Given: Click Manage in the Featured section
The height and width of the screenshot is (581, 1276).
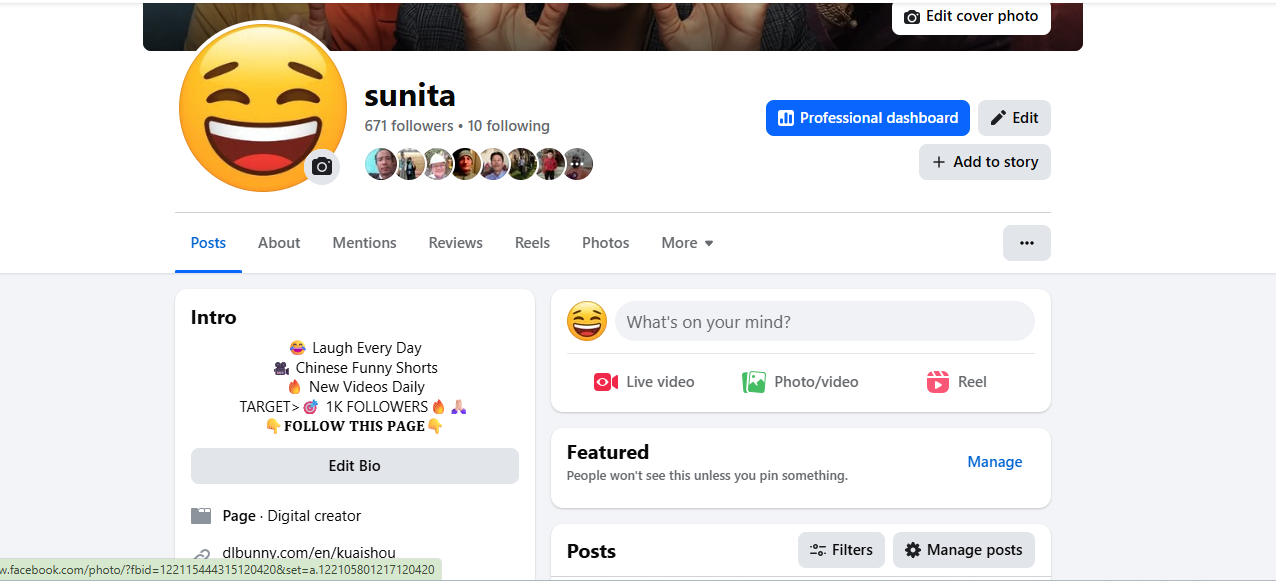Looking at the screenshot, I should [x=994, y=462].
